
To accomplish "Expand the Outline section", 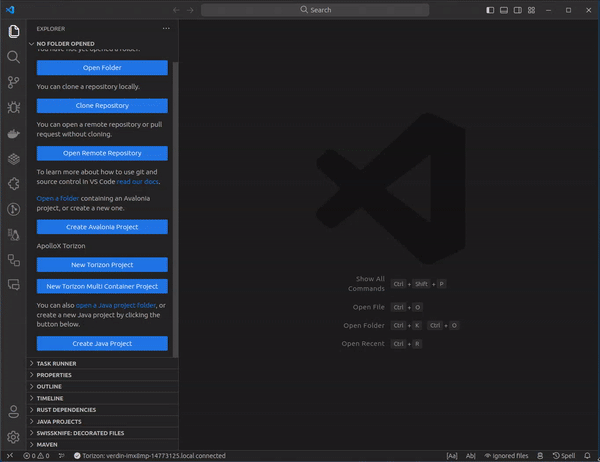I will pos(103,387).
